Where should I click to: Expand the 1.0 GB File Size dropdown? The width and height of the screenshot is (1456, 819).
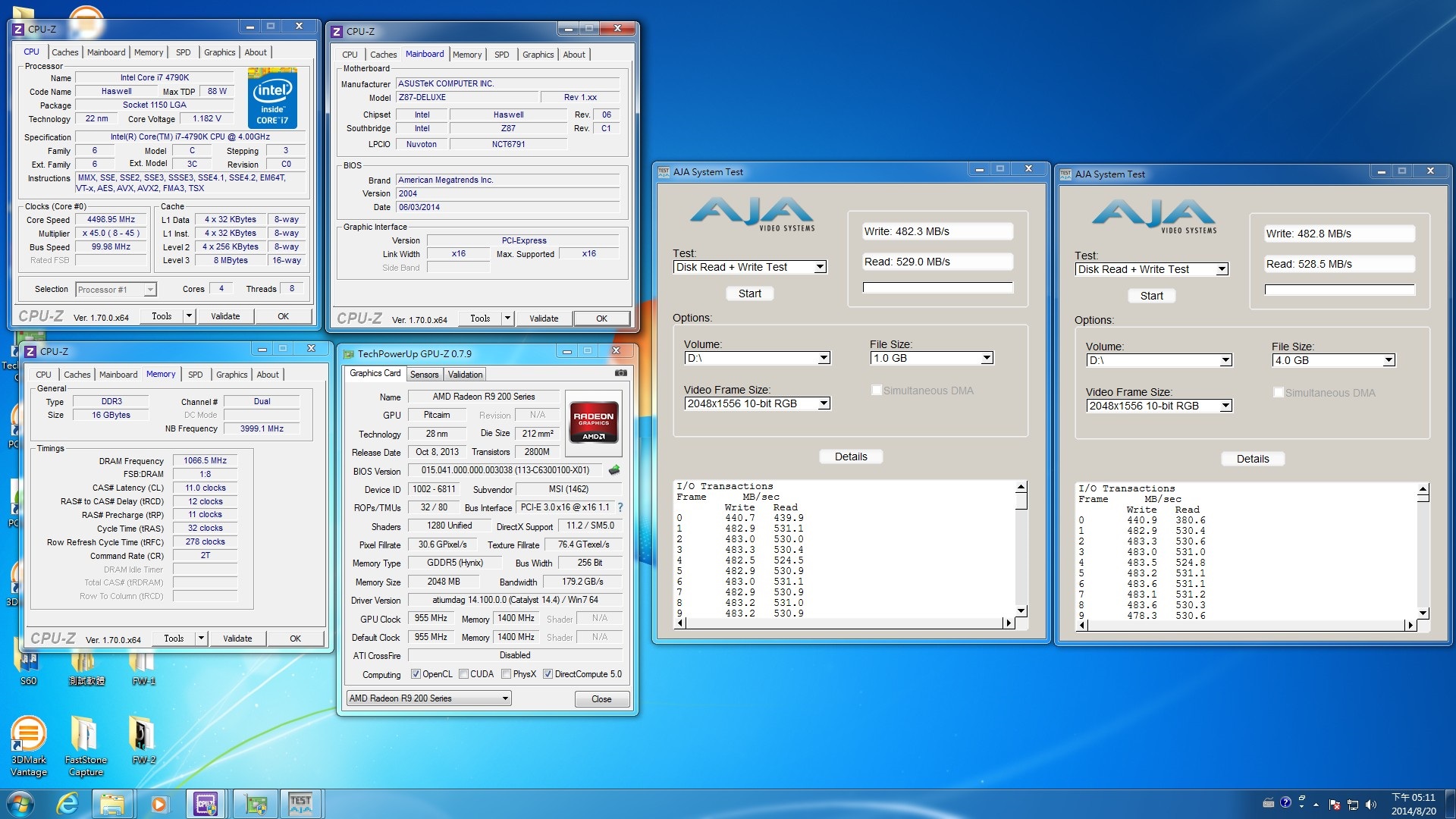(987, 358)
